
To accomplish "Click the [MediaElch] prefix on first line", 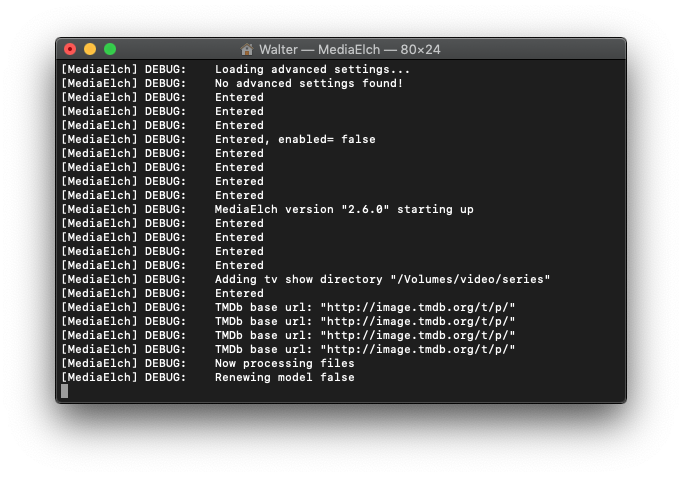I will [99, 70].
